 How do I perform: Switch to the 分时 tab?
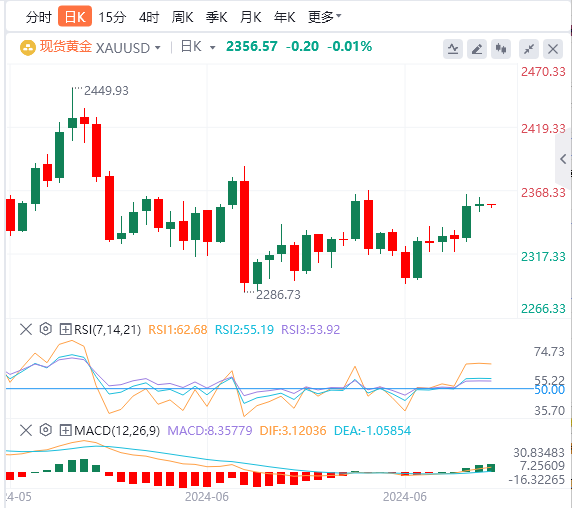(39, 17)
